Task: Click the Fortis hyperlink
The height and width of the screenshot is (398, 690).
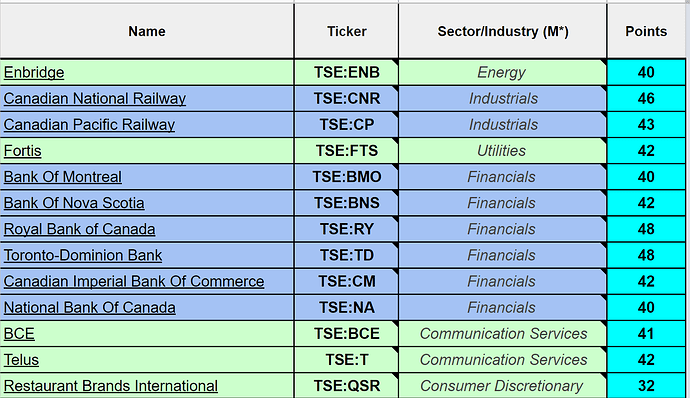Action: (22, 151)
